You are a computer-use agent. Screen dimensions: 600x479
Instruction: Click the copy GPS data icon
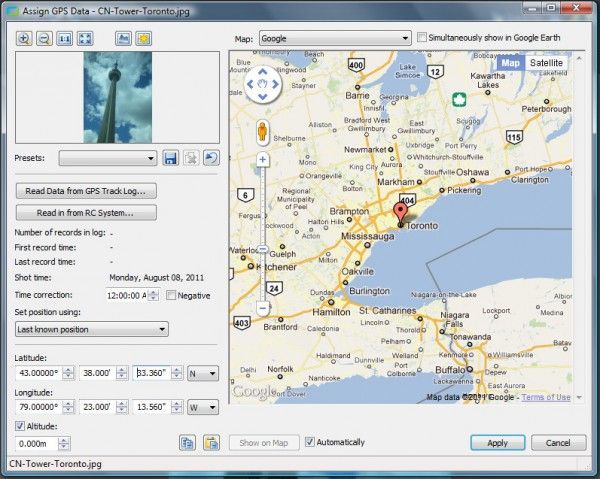188,443
